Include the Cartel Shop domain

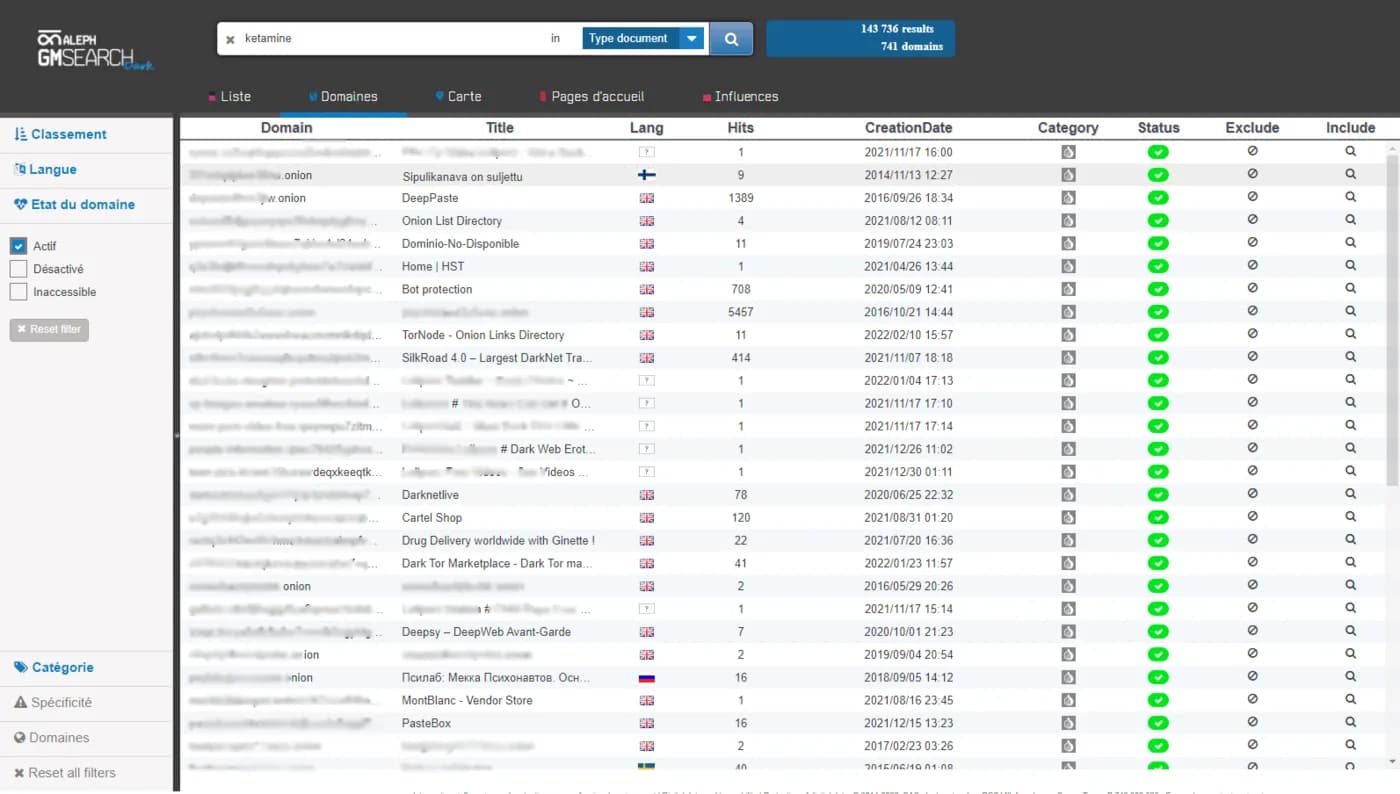1350,517
